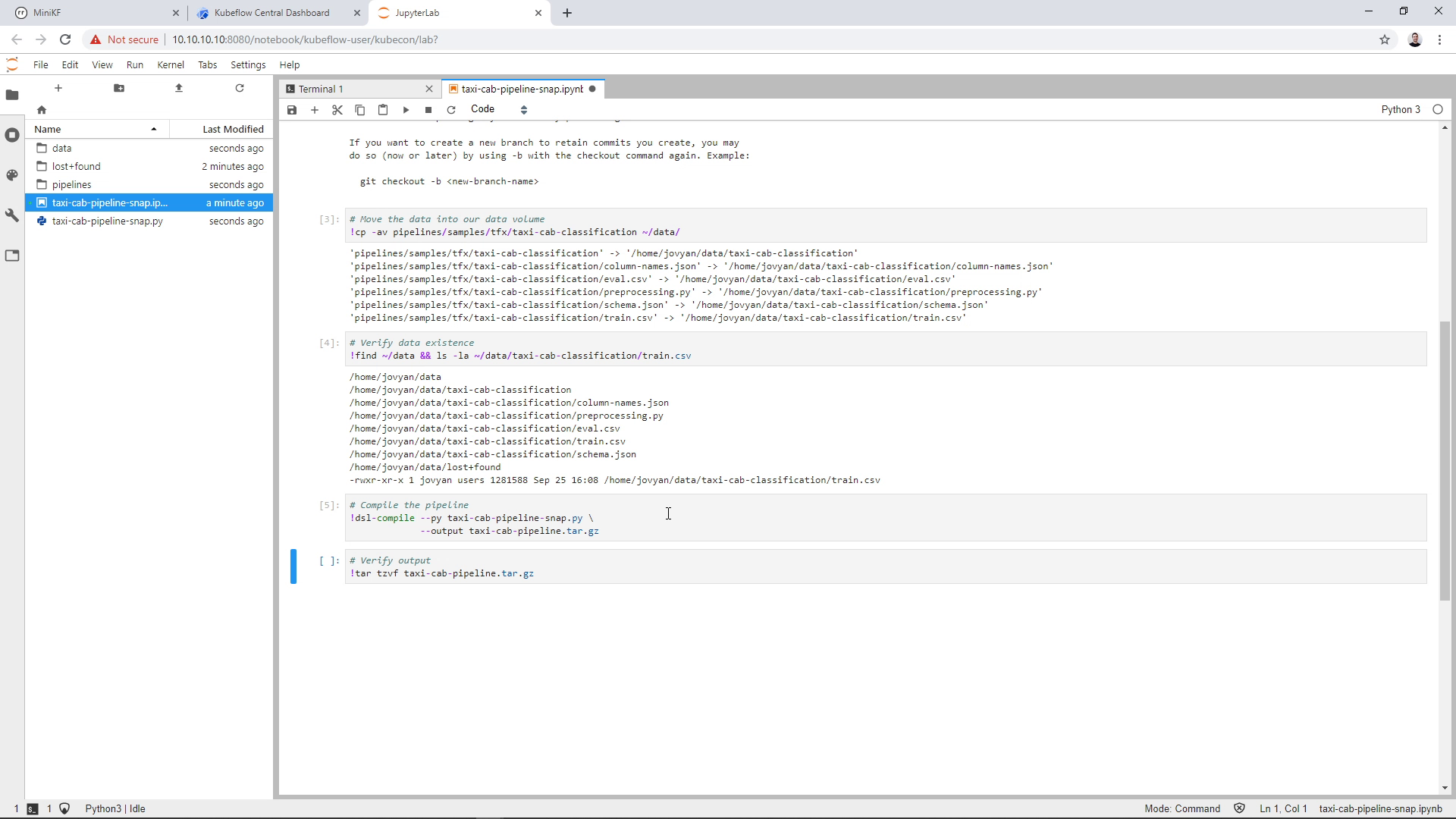Screen dimensions: 1456x819
Task: Click the Run menu item
Action: click(135, 65)
